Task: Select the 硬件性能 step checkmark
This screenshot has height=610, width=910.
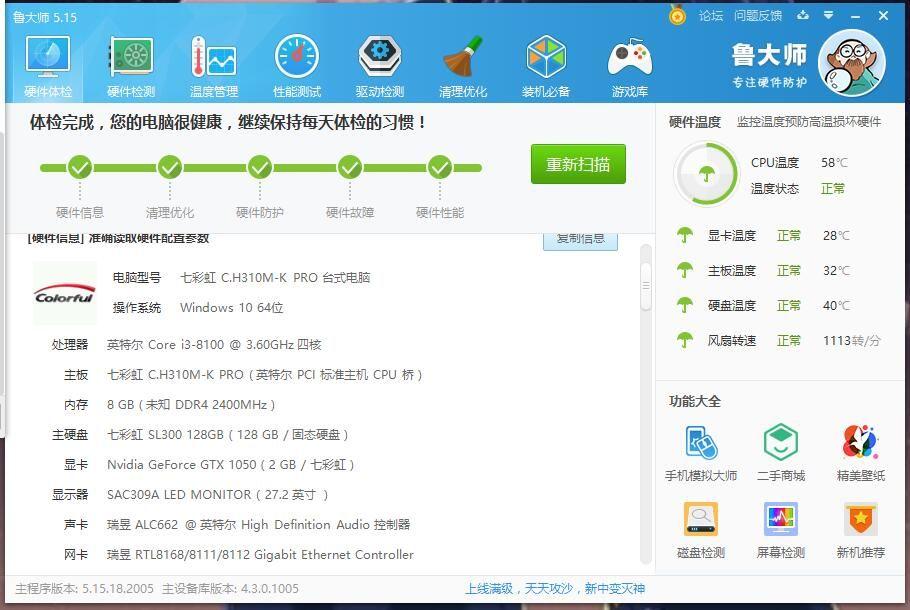Action: point(440,168)
